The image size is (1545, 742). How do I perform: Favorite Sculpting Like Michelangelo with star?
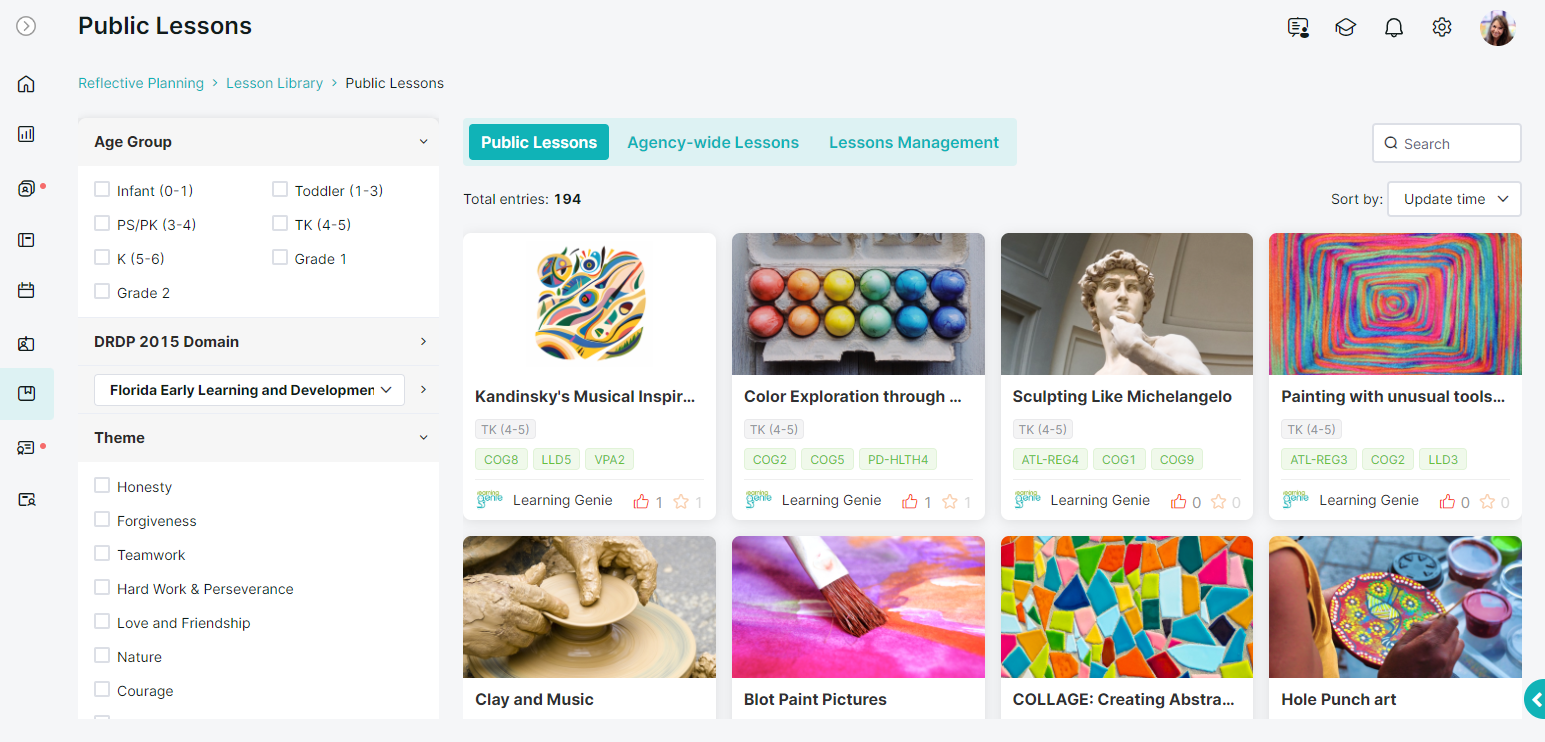tap(1218, 501)
